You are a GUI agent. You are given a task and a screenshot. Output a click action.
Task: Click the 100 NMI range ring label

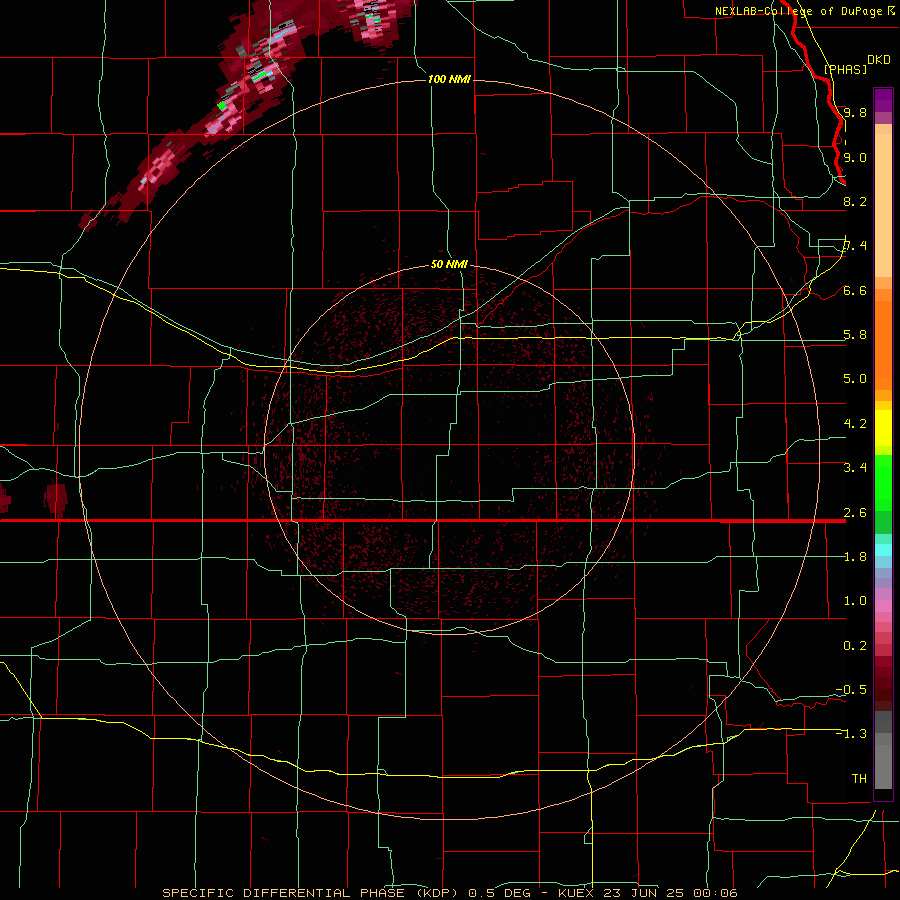(x=449, y=79)
